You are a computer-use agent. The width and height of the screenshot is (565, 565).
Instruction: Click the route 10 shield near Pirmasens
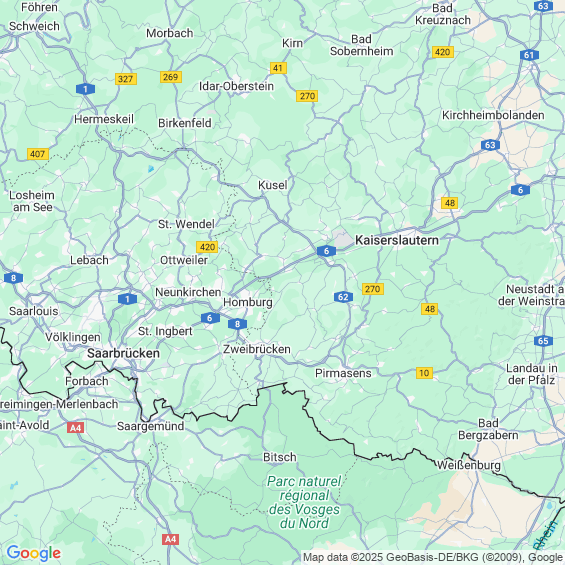pyautogui.click(x=424, y=373)
